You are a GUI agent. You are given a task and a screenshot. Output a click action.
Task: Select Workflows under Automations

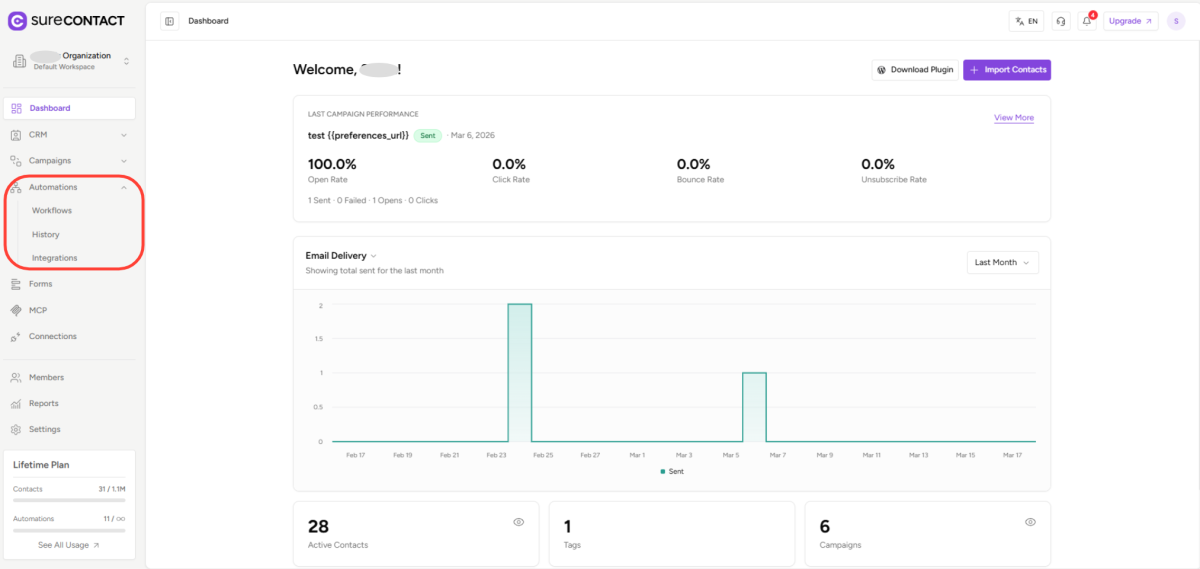click(x=52, y=211)
